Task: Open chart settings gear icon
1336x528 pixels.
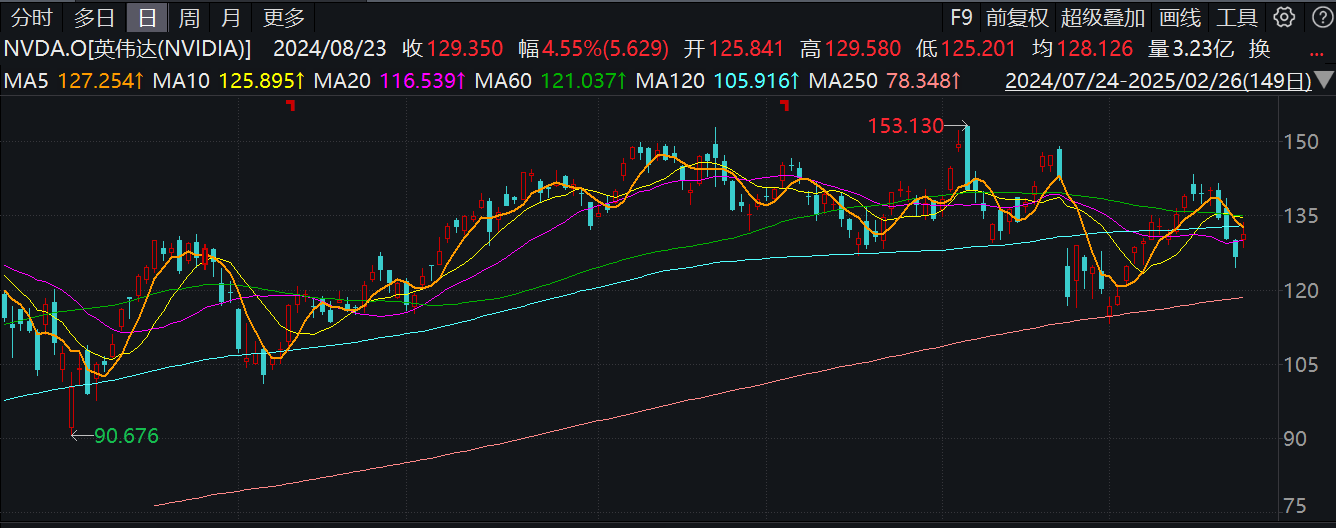Action: click(x=1285, y=17)
